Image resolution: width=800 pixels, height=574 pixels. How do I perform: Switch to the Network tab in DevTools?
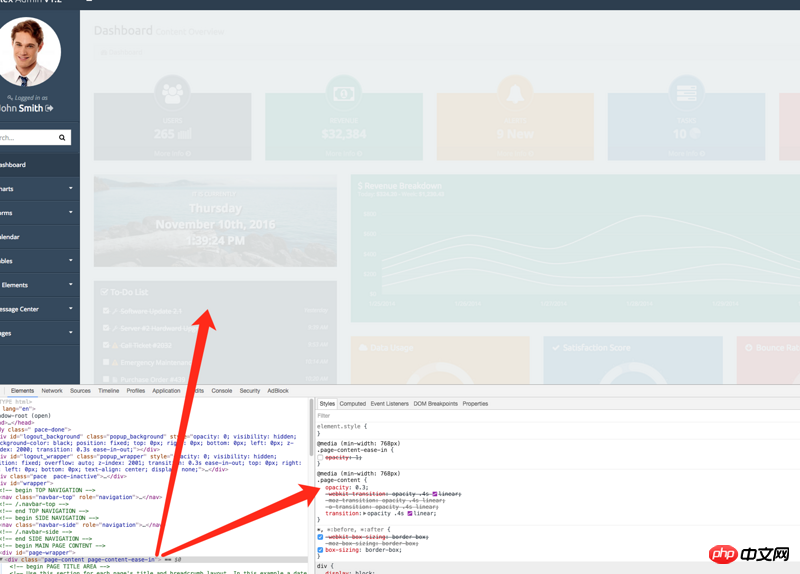(x=52, y=391)
